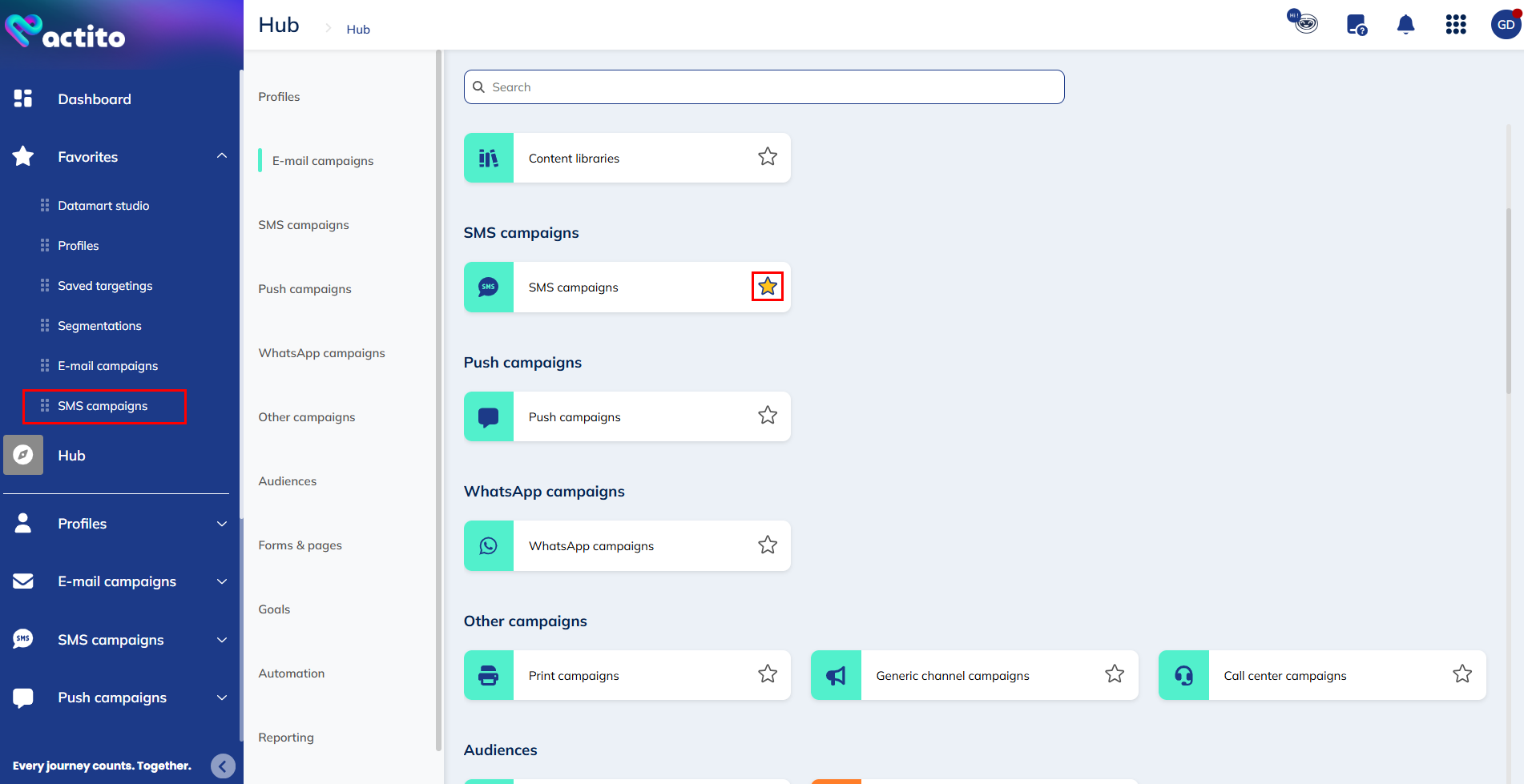The width and height of the screenshot is (1524, 784).
Task: Click the SMS speech-bubble icon on the card
Action: pyautogui.click(x=488, y=287)
